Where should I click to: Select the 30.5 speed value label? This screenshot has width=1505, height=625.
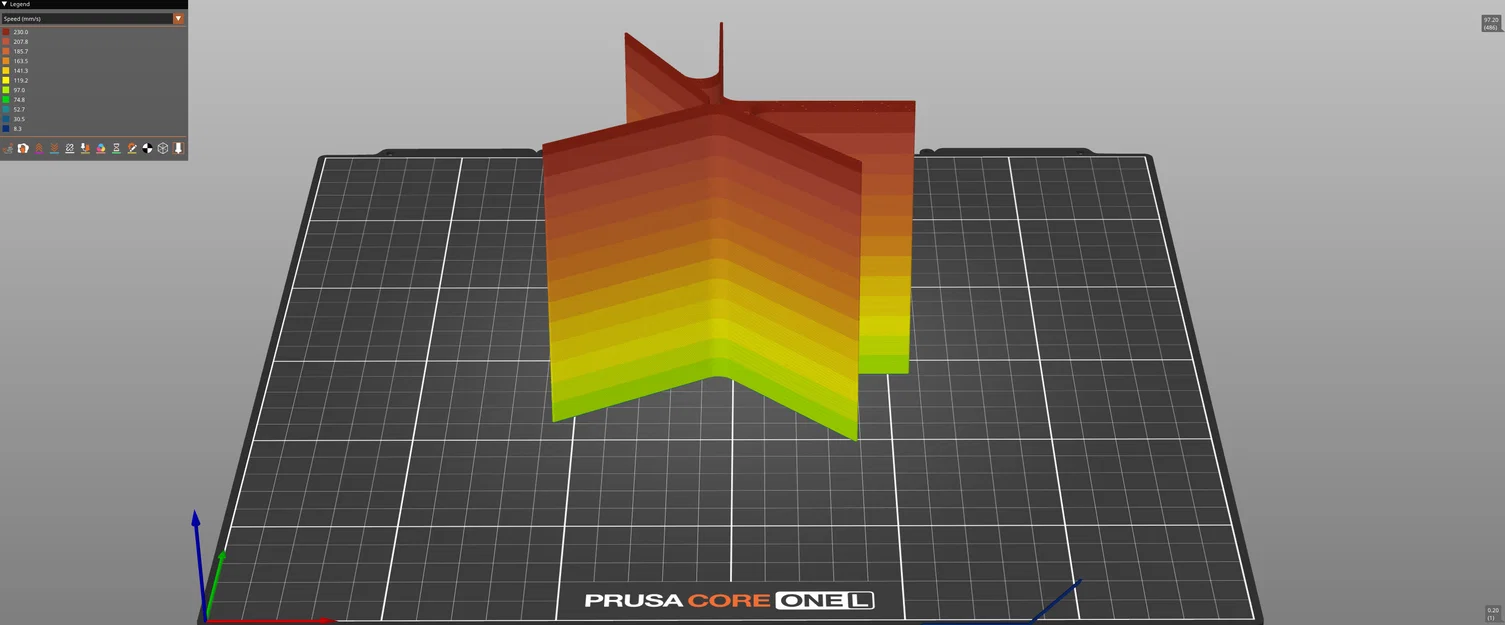tap(19, 119)
